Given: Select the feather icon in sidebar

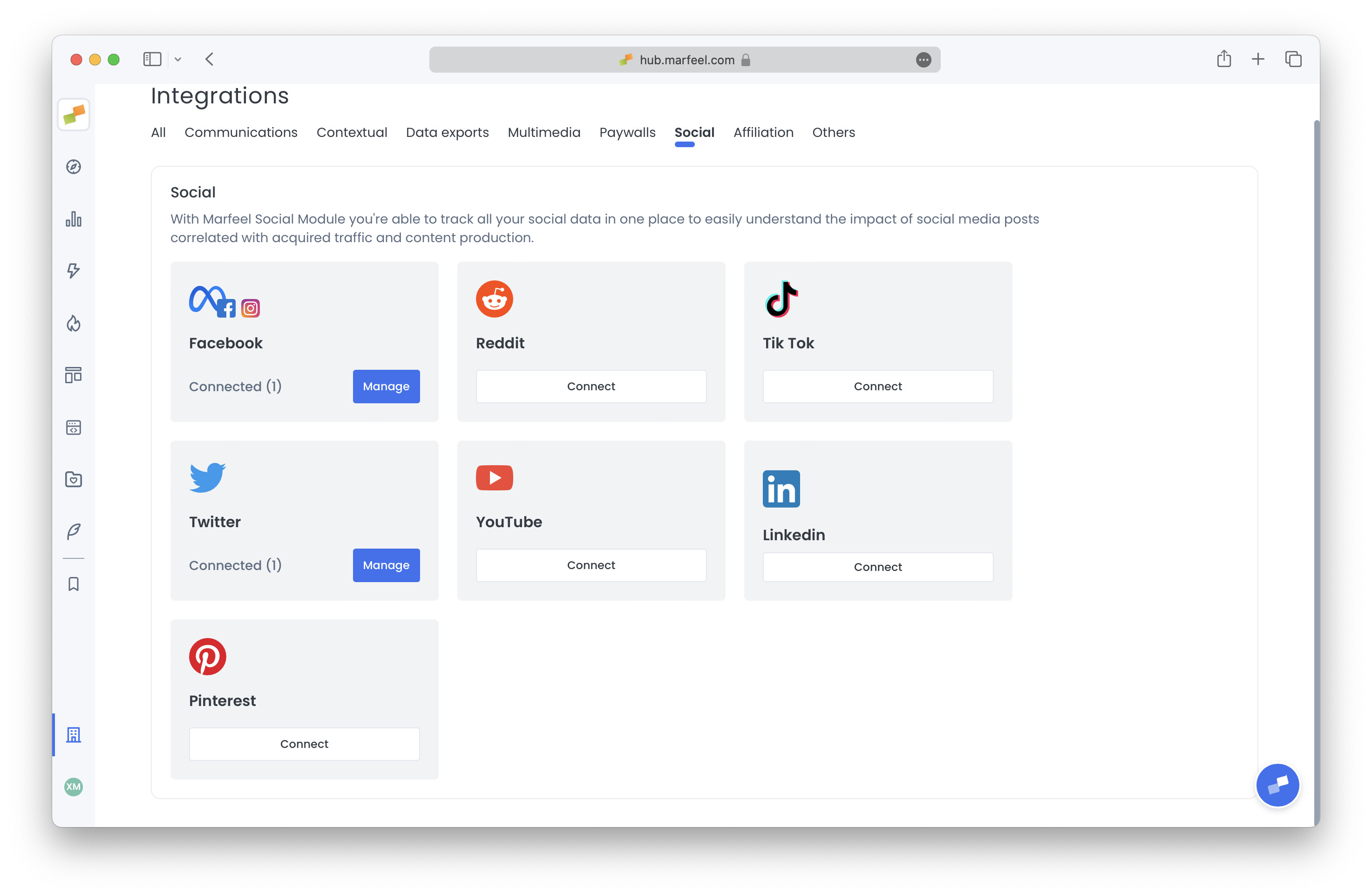Looking at the screenshot, I should point(73,531).
